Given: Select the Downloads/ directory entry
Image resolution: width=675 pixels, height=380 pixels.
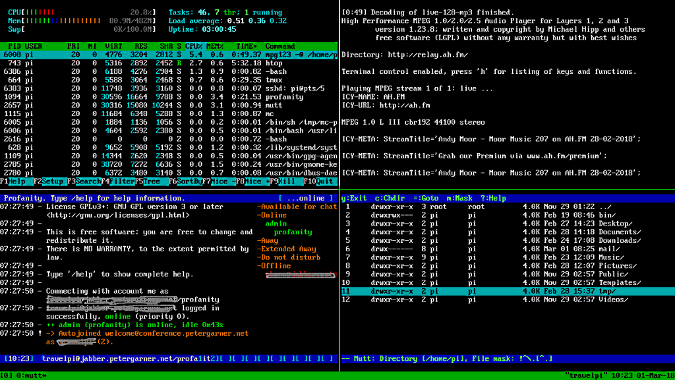Looking at the screenshot, I should click(508, 240).
